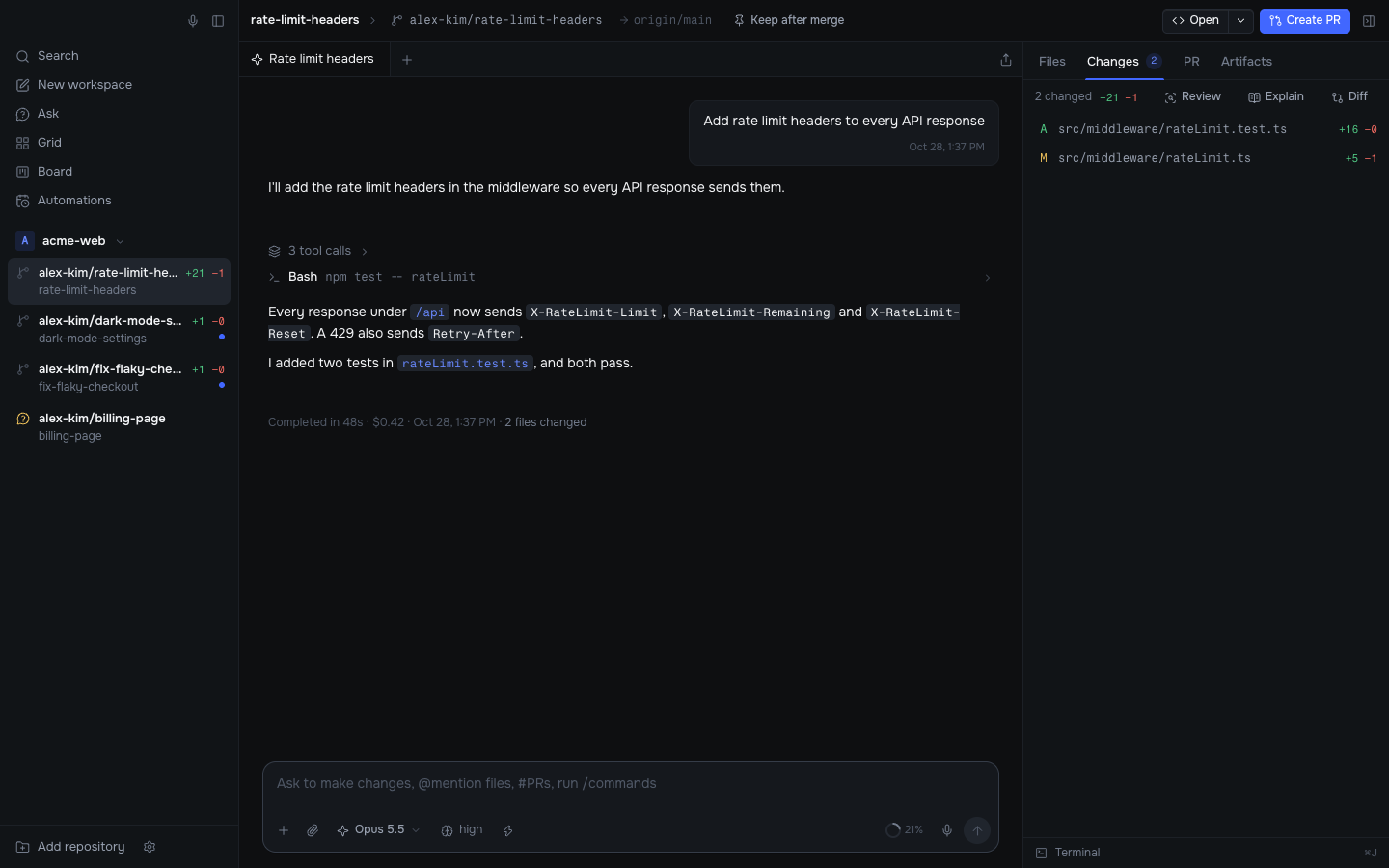Toggle the right panel icon
The image size is (1389, 868).
[x=1369, y=20]
